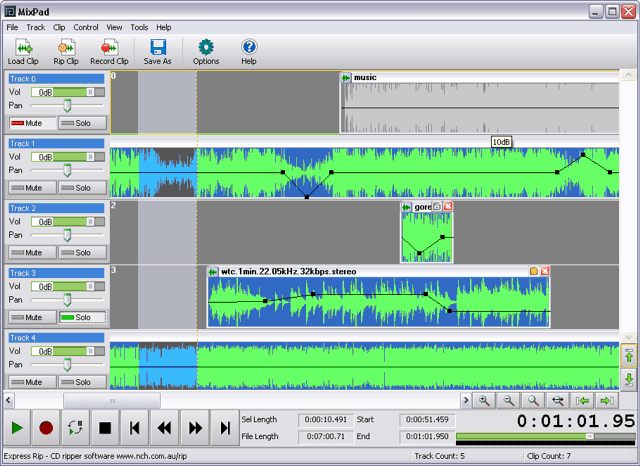Click the zoom in magnifier icon
640x466 pixels.
point(484,401)
